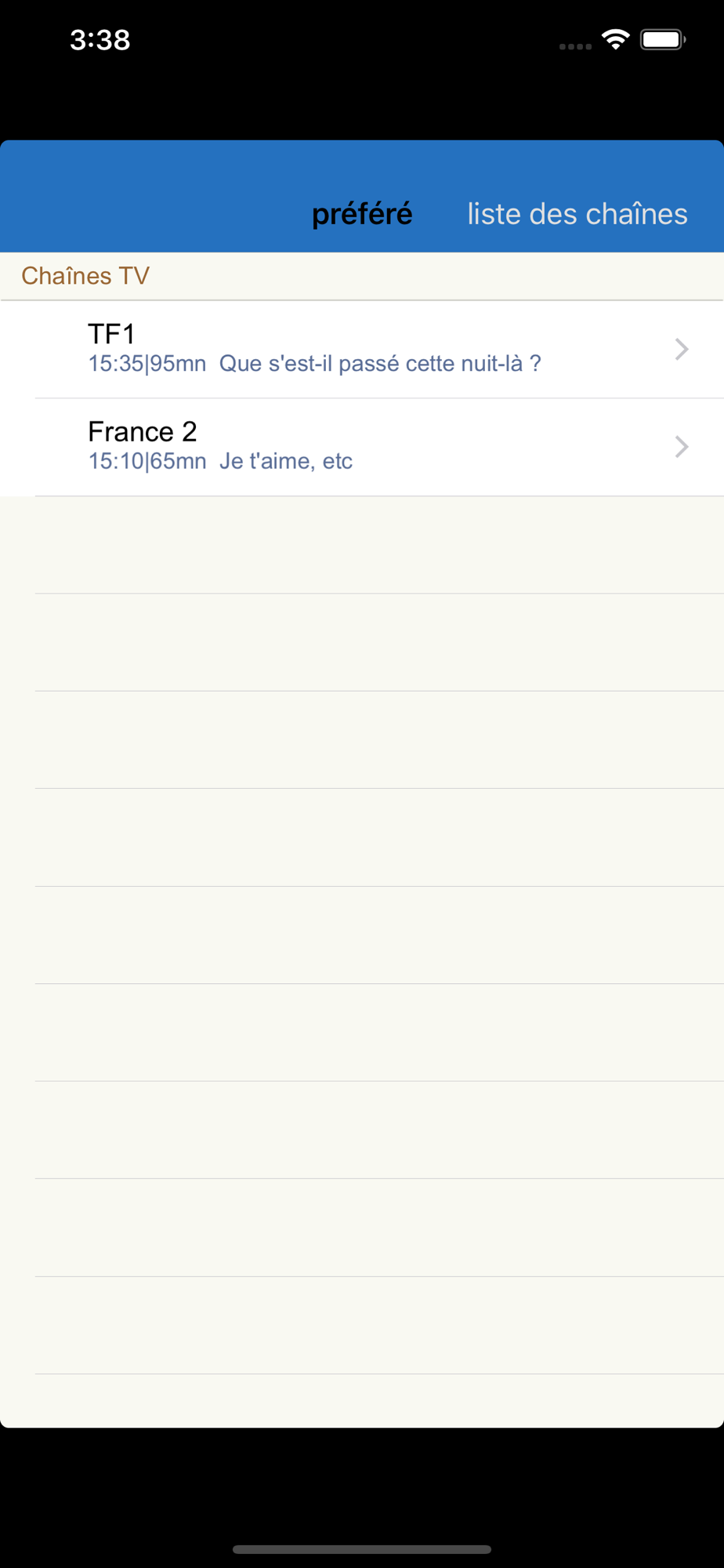Tap the 3:38 clock in status bar
The height and width of the screenshot is (1568, 724).
point(100,40)
